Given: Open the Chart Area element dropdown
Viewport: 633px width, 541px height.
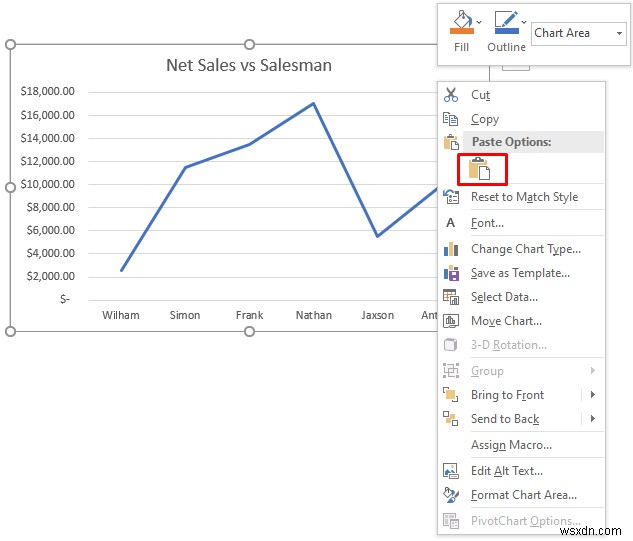Looking at the screenshot, I should point(619,34).
